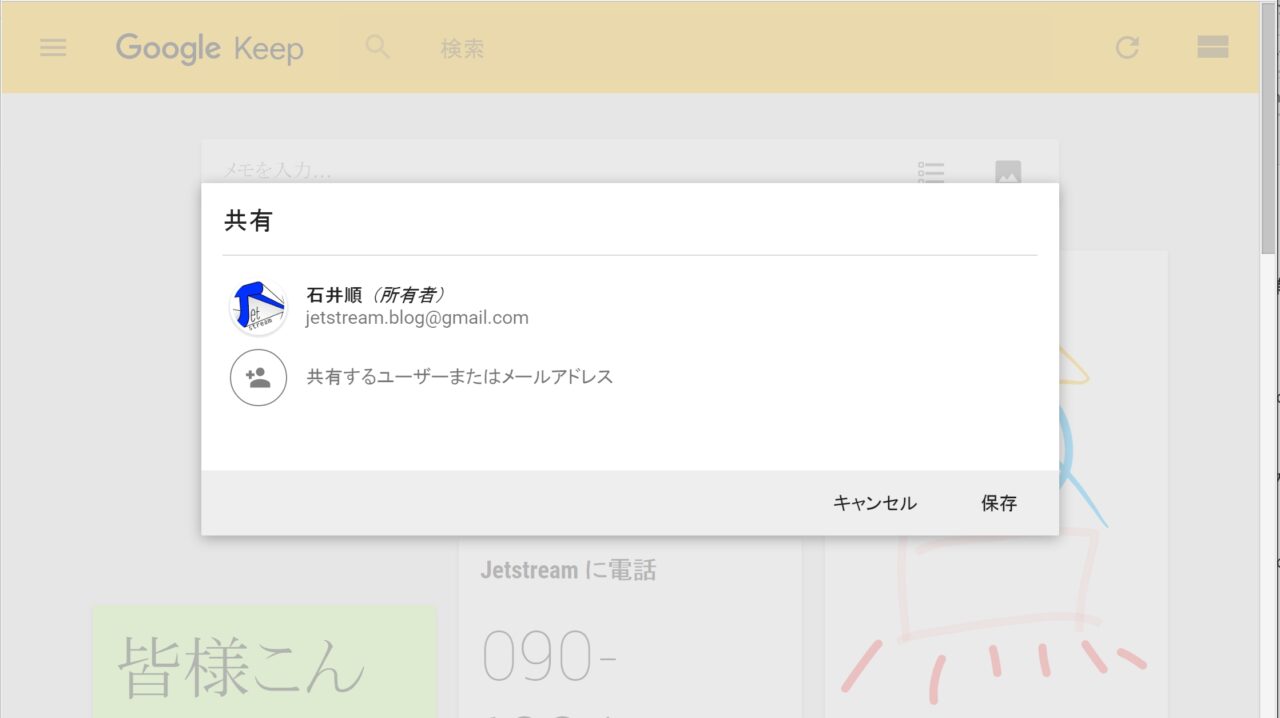The height and width of the screenshot is (718, 1280).
Task: Click the vertical page scrollbar
Action: coord(1268,170)
